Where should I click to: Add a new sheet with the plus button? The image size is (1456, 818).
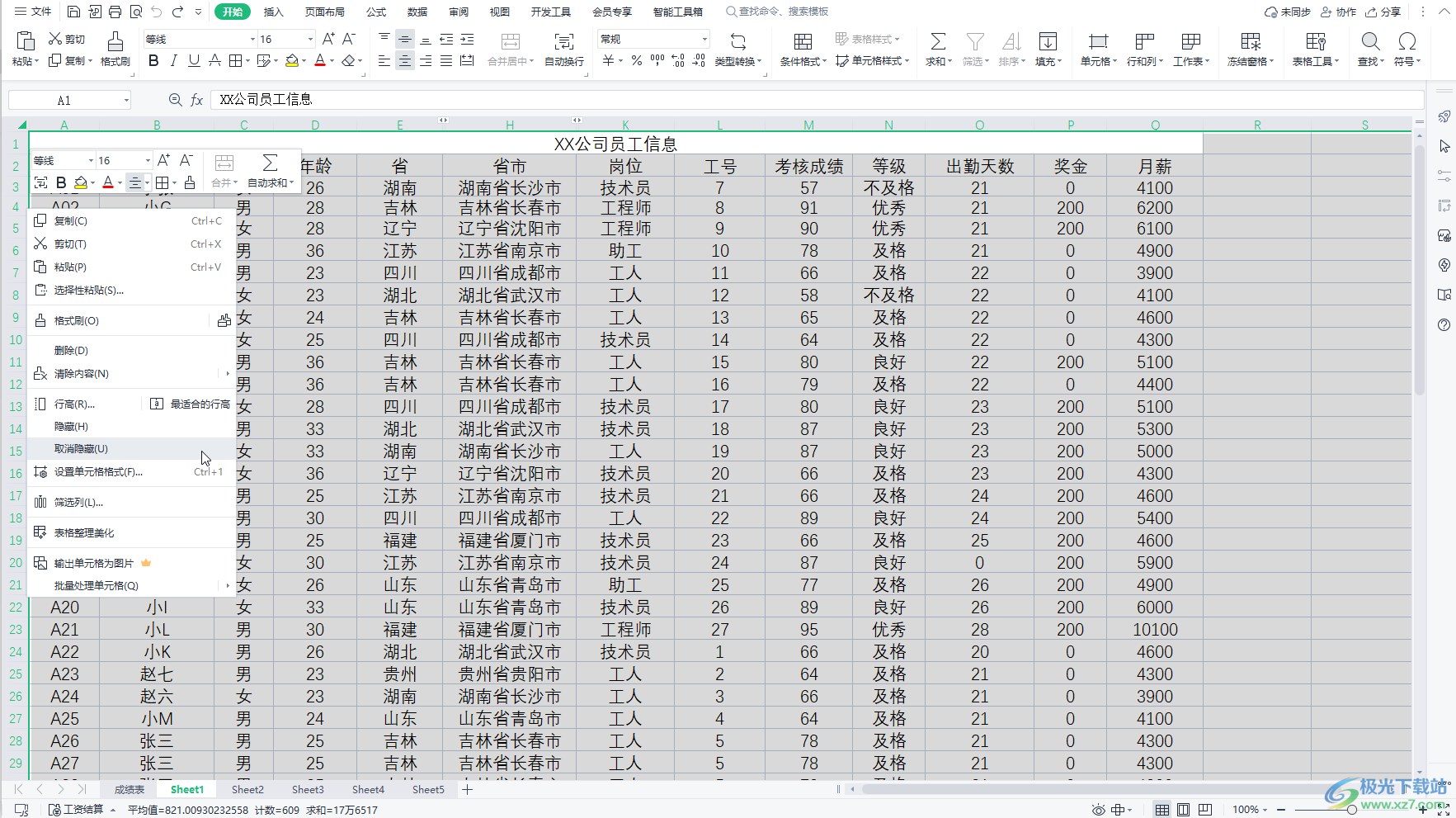pos(467,790)
